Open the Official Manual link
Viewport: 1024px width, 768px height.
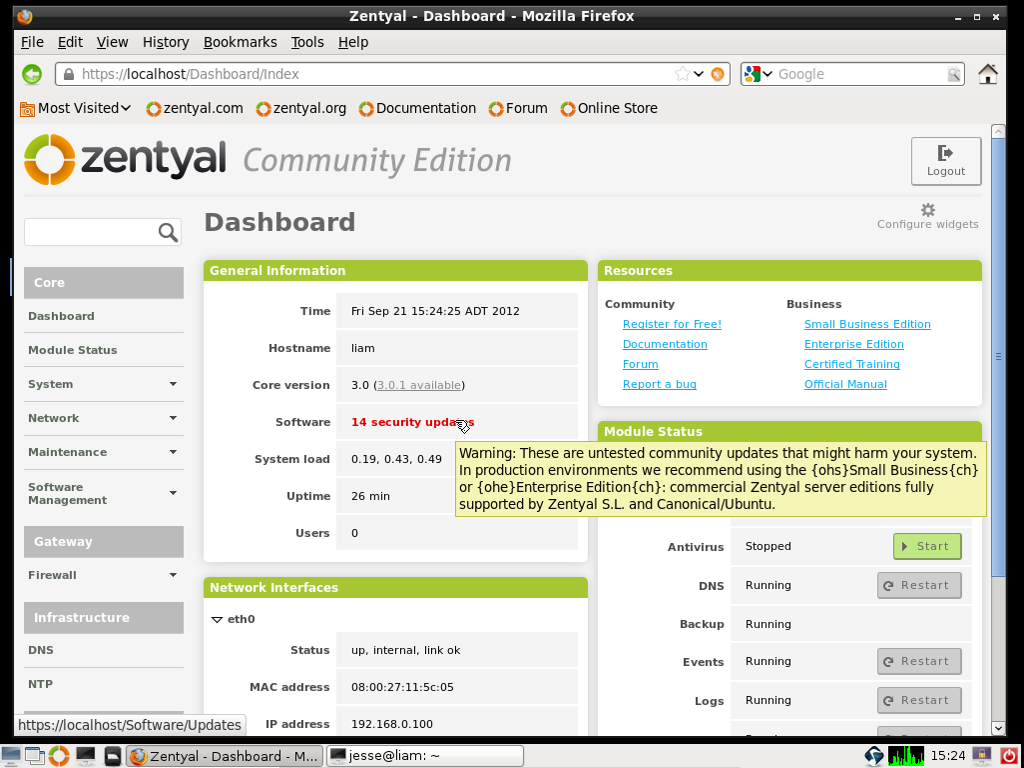(845, 384)
